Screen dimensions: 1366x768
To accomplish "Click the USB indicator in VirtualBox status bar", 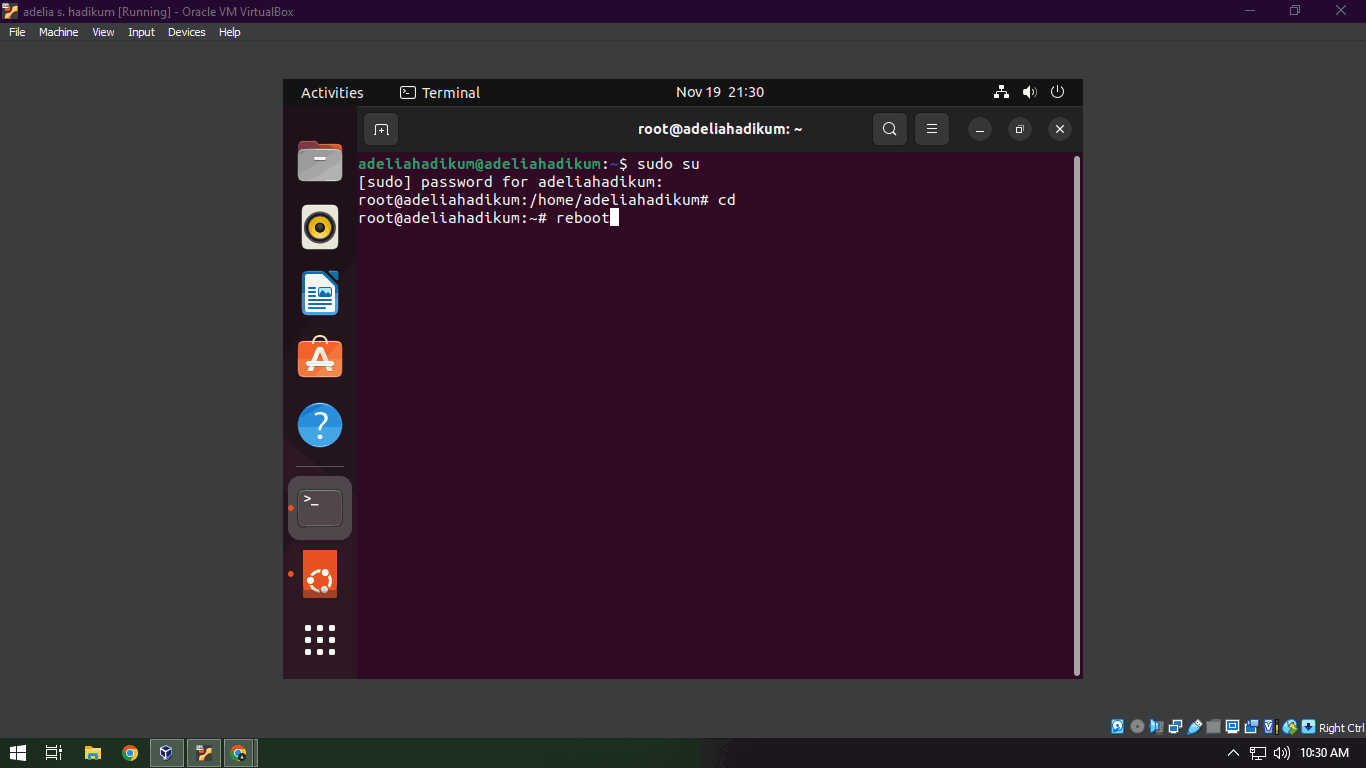I will click(1194, 727).
